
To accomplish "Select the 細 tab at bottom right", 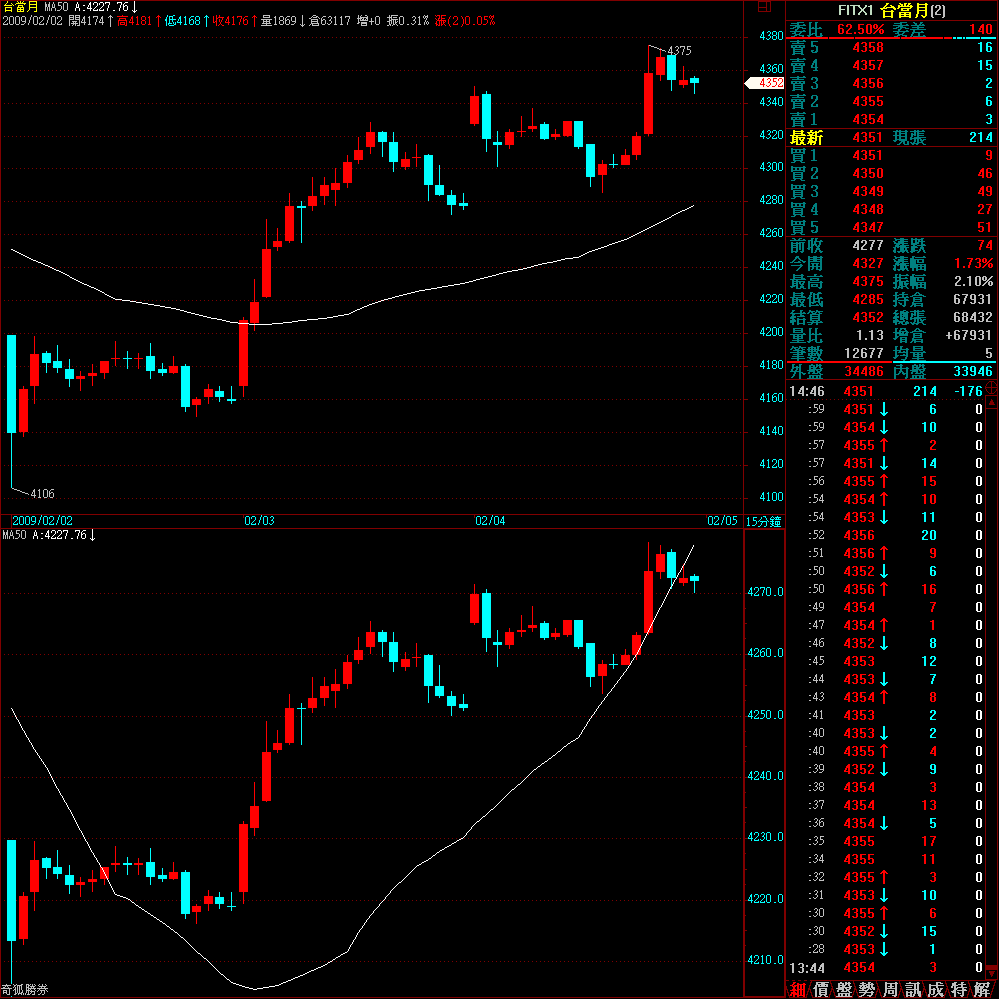I will point(798,989).
